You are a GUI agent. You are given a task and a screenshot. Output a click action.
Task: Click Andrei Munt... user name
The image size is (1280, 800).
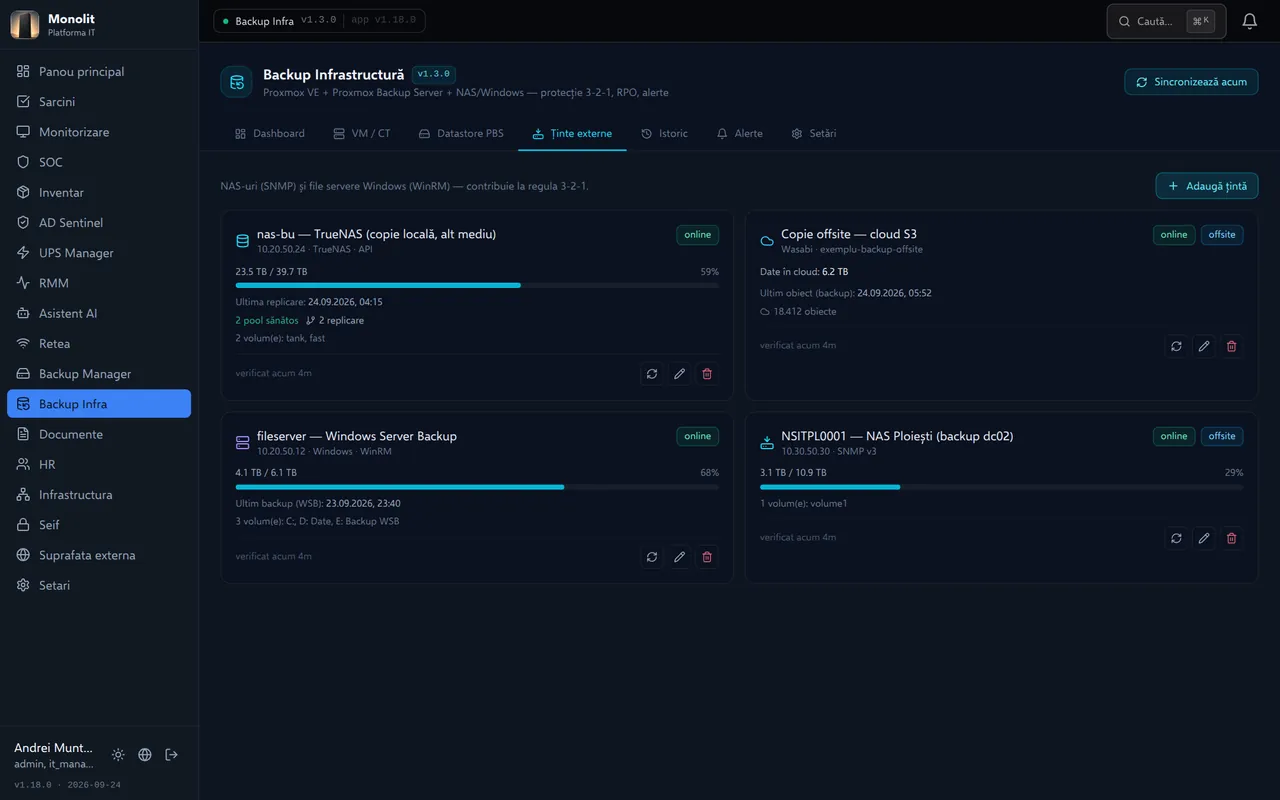coord(53,748)
